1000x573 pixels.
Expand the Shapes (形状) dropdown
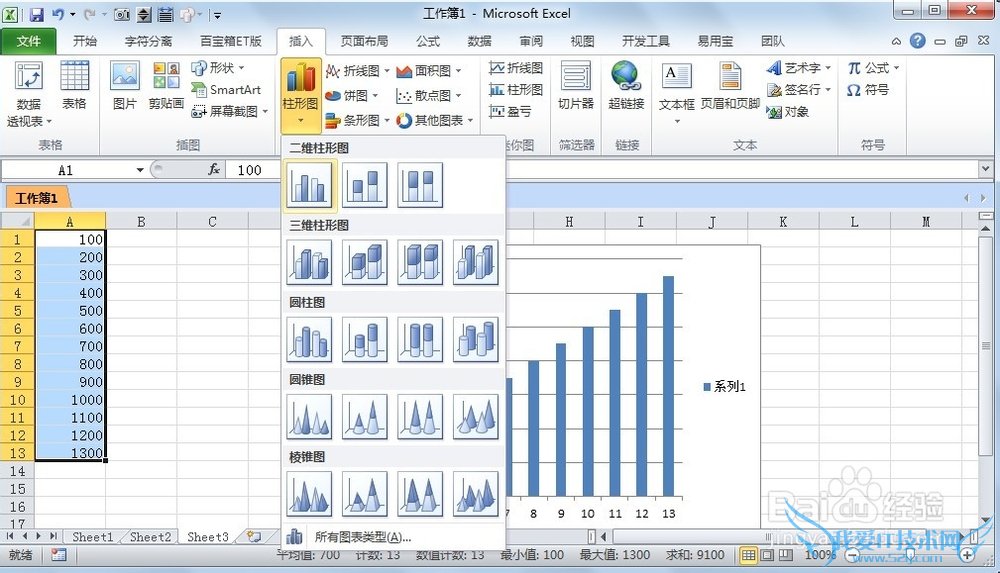tap(218, 68)
